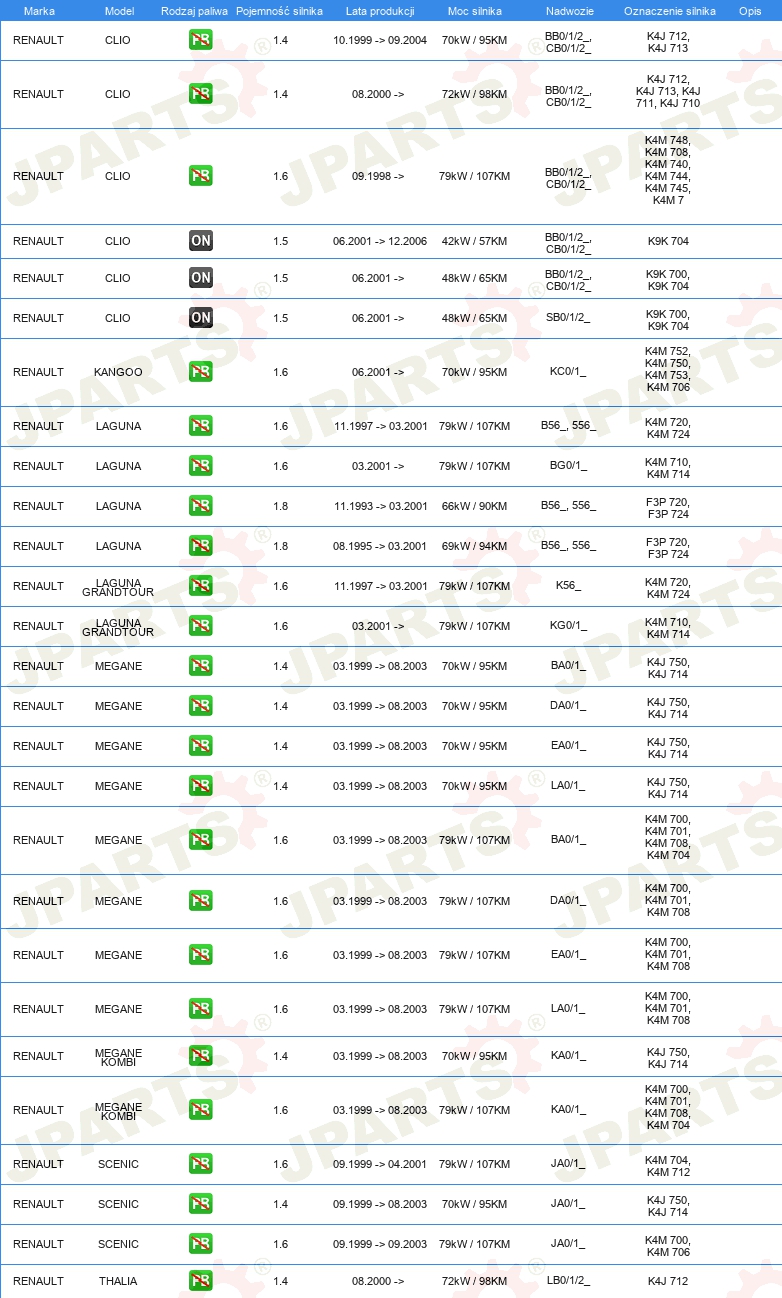Click the Opis column header
This screenshot has width=782, height=1298.
[750, 11]
